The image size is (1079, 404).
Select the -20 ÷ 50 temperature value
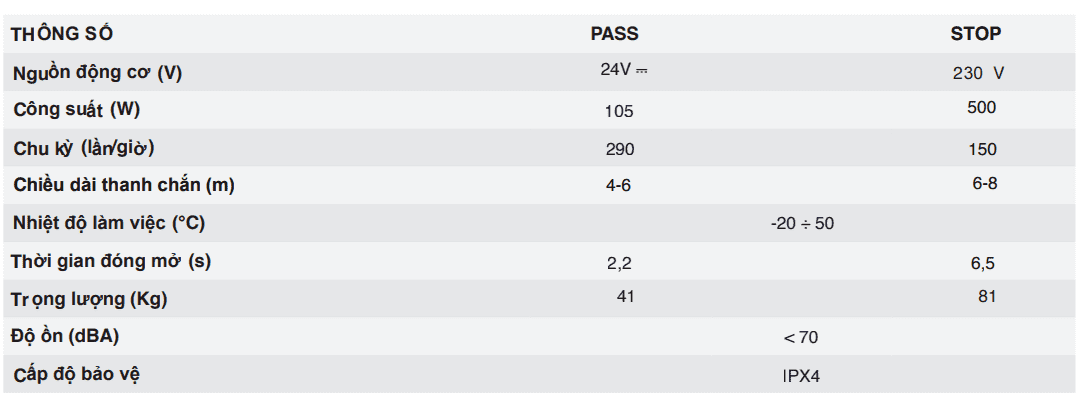point(802,223)
